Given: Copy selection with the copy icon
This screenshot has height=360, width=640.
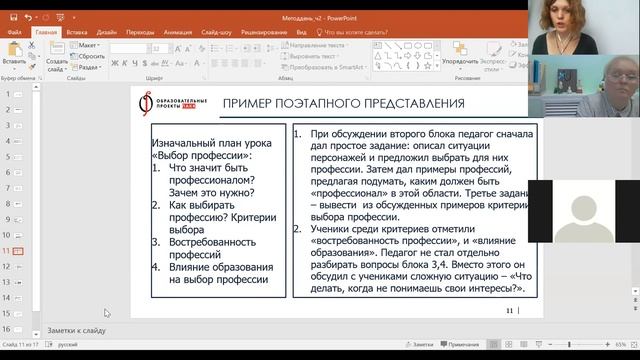Looking at the screenshot, I should coord(32,56).
